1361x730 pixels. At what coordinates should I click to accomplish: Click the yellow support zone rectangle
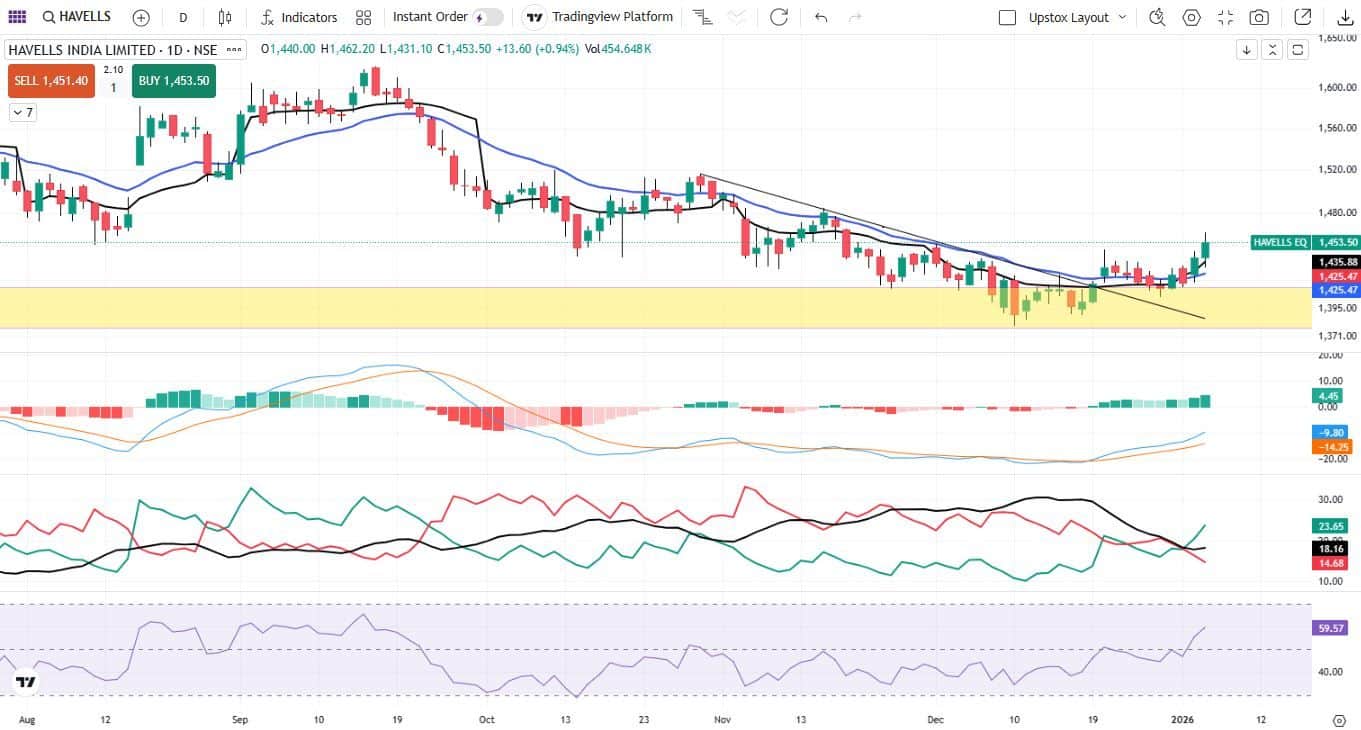point(655,307)
